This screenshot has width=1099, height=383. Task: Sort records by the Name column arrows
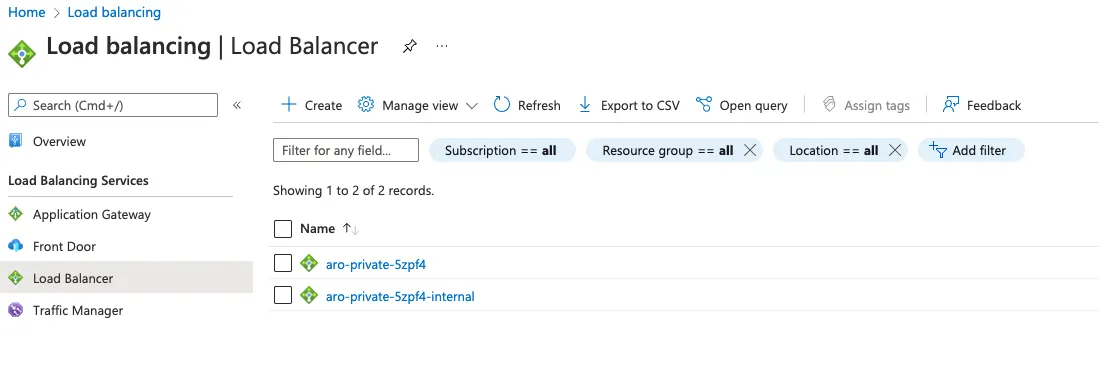click(350, 229)
